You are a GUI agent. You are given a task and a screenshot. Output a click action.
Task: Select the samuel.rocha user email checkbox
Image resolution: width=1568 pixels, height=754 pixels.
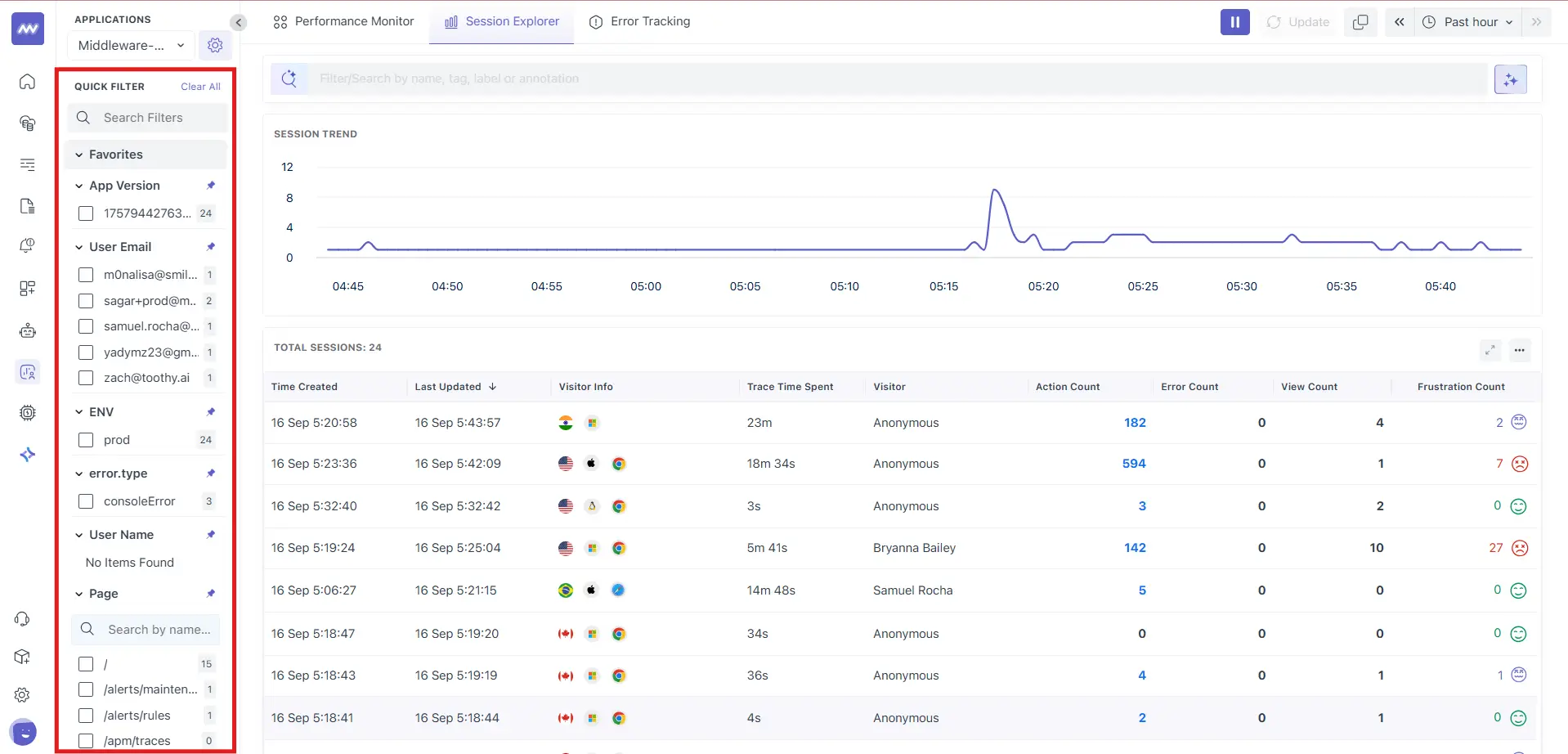coord(86,326)
